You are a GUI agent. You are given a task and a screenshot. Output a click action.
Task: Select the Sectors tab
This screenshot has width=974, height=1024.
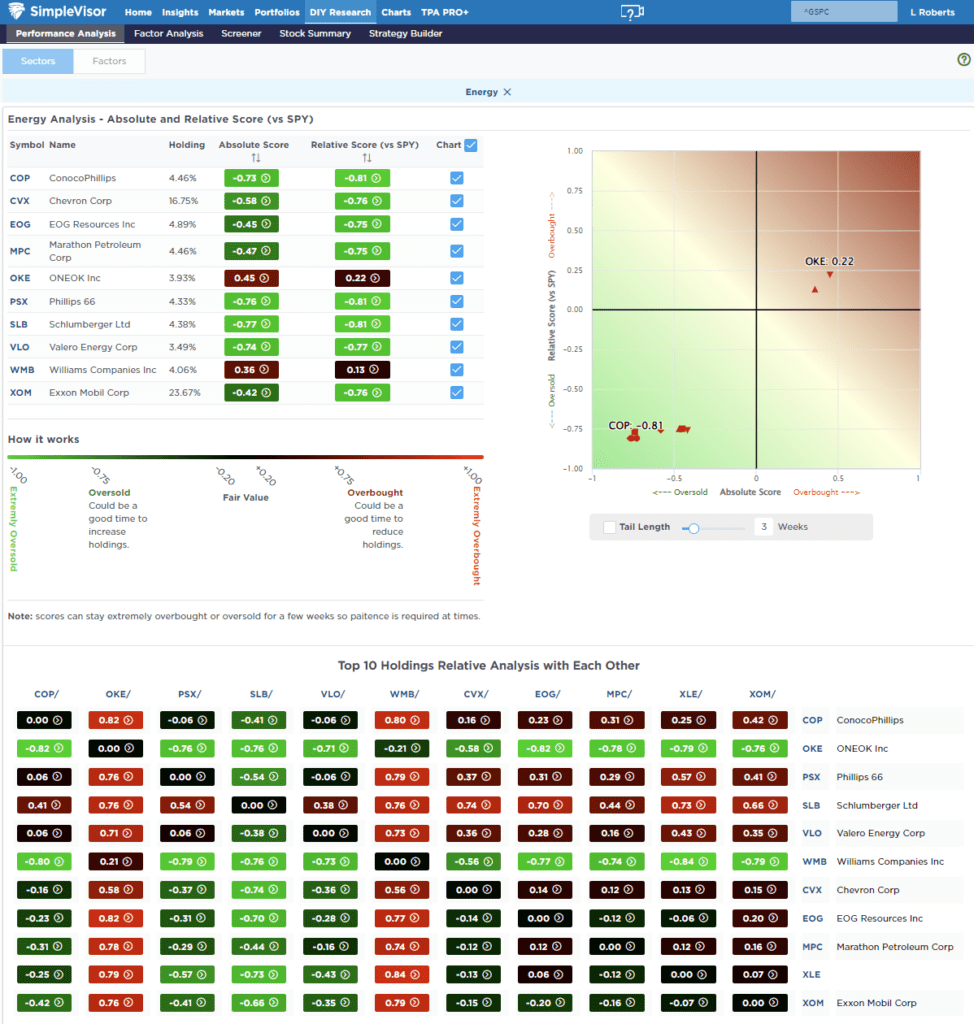coord(38,61)
